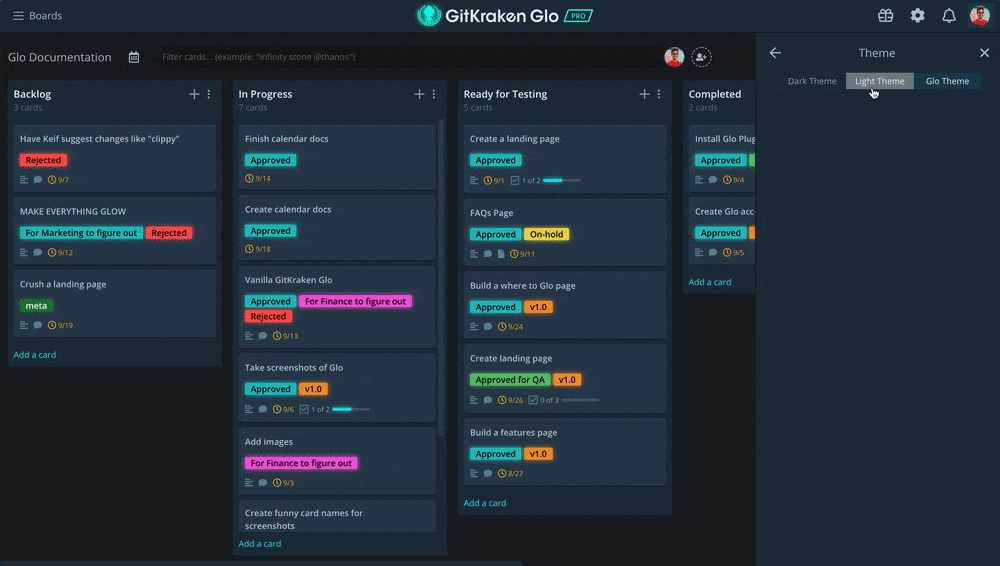Click the 9/14 due date clock on Finish calendar docs
Viewport: 1000px width, 566px height.
pyautogui.click(x=258, y=179)
